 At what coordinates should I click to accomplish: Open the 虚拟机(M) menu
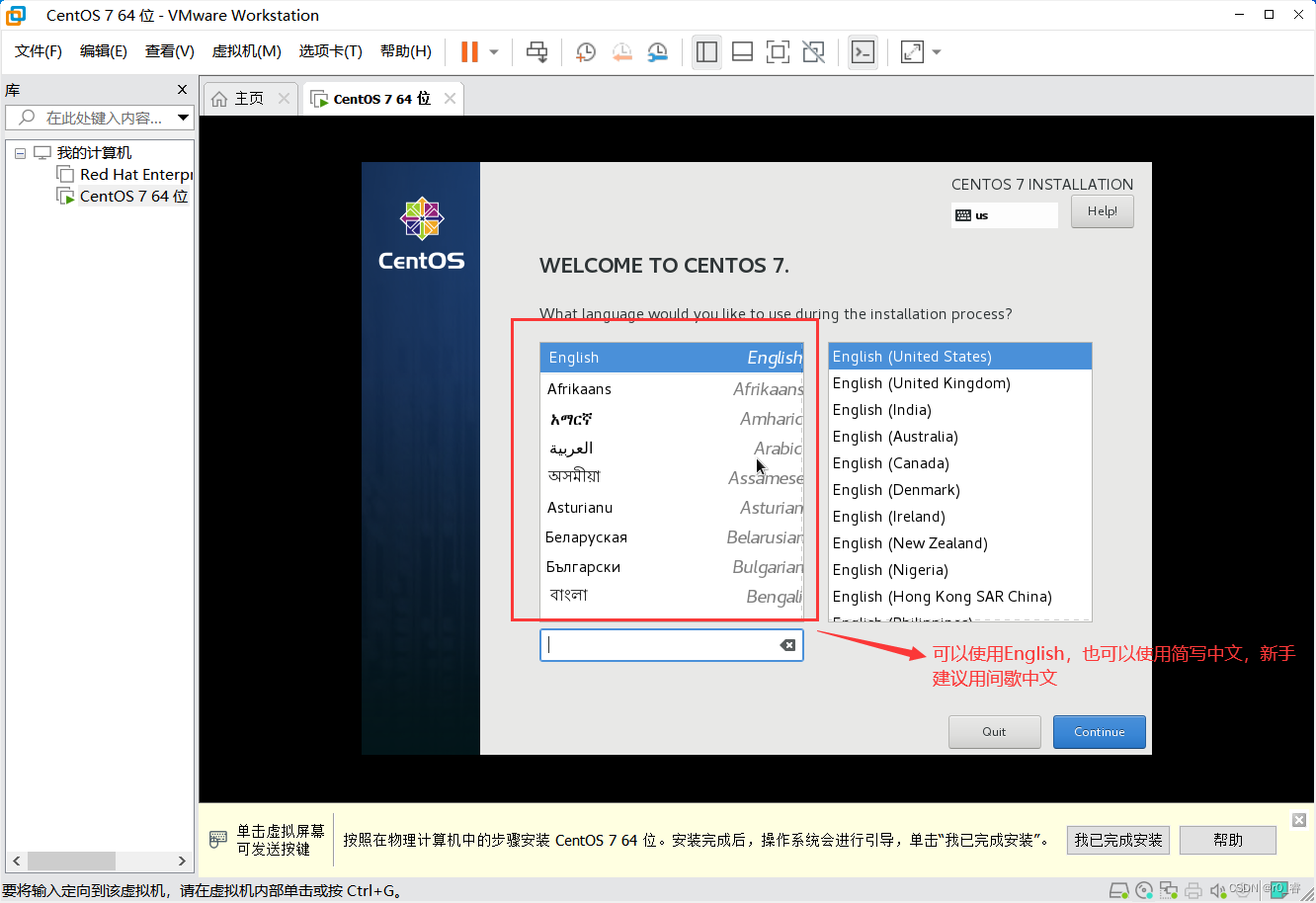pyautogui.click(x=247, y=51)
